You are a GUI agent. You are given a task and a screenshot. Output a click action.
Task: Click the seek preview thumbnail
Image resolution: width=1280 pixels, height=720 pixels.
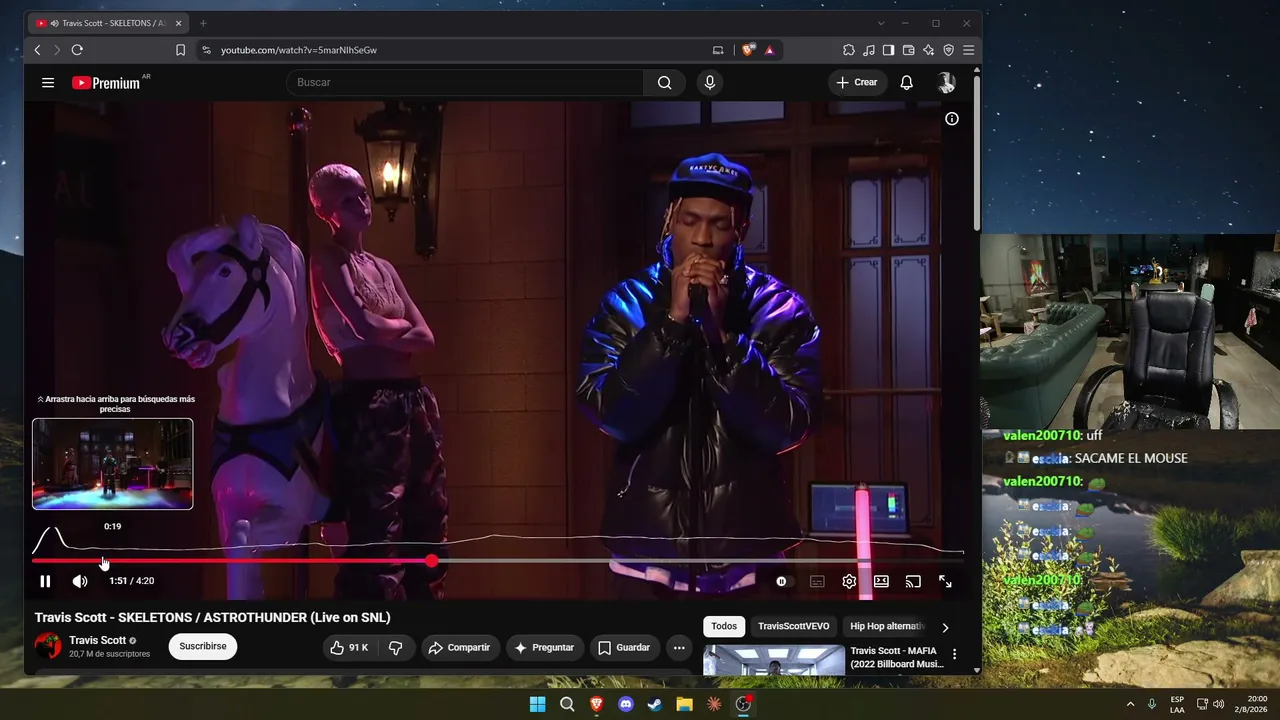pyautogui.click(x=112, y=464)
